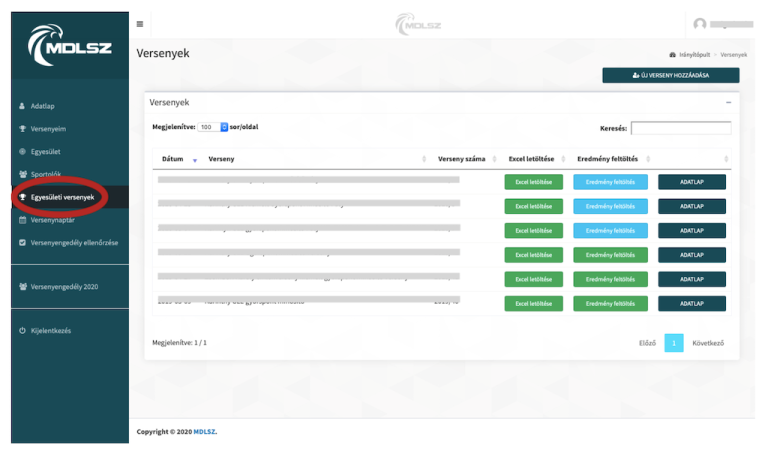Collapse the Versenyek panel with minus button
This screenshot has height=454, width=768.
728,103
